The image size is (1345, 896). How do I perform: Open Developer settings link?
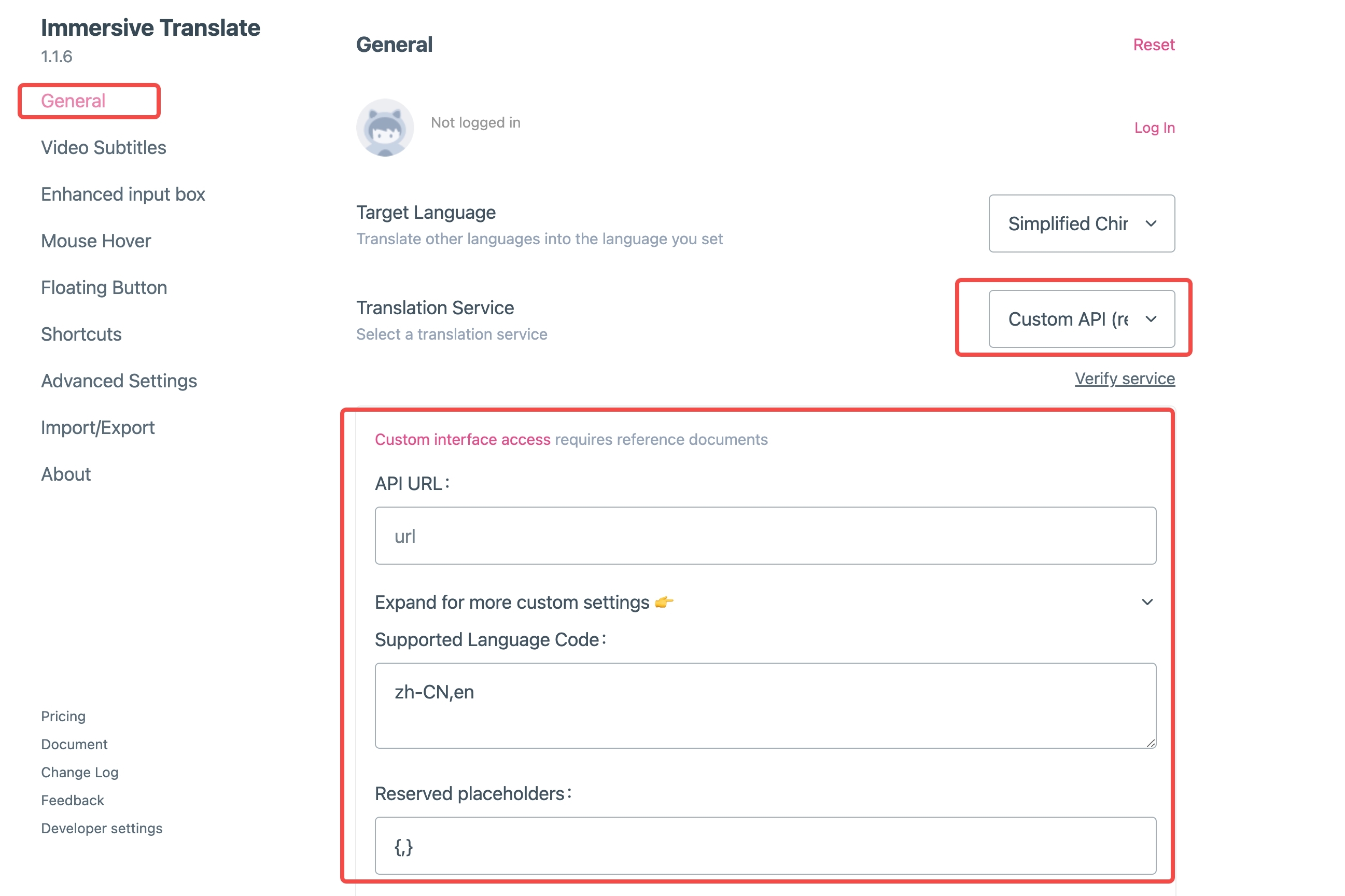tap(102, 828)
